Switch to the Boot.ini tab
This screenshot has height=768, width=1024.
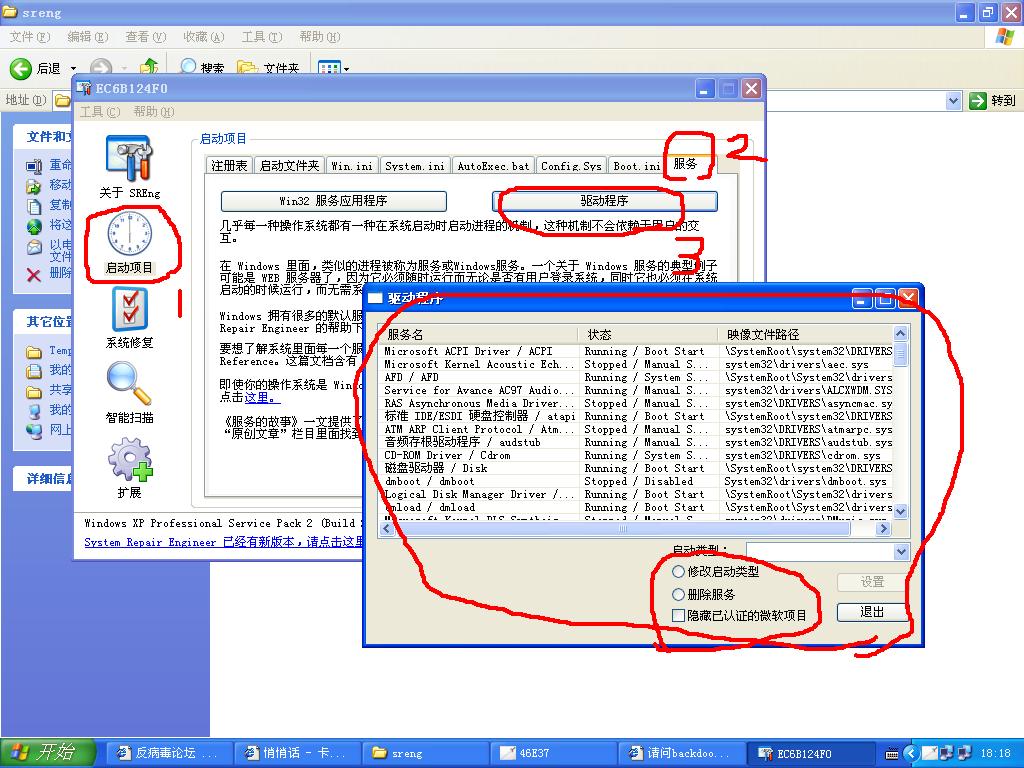pos(636,166)
